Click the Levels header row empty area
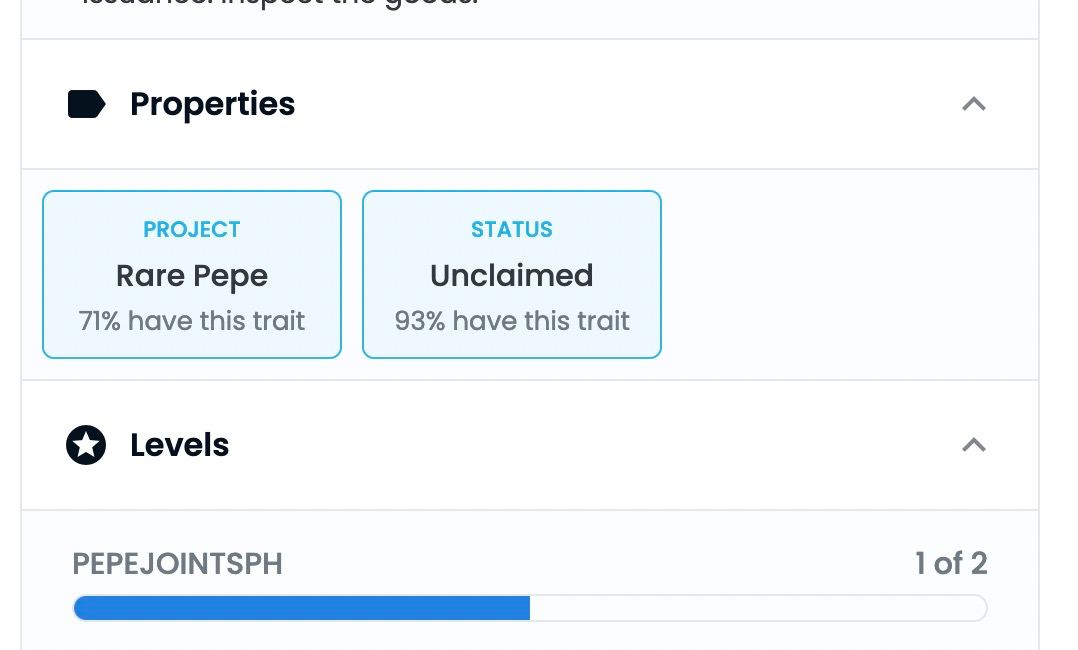 [591, 445]
